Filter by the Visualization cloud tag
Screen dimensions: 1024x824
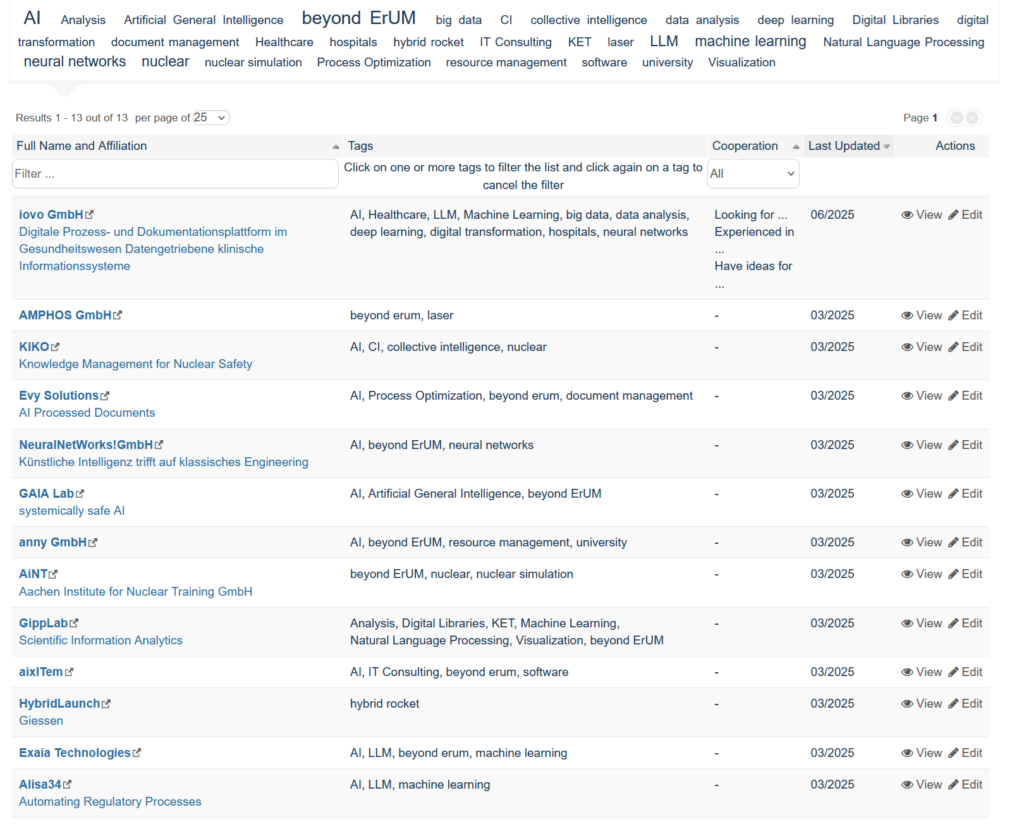pos(742,63)
